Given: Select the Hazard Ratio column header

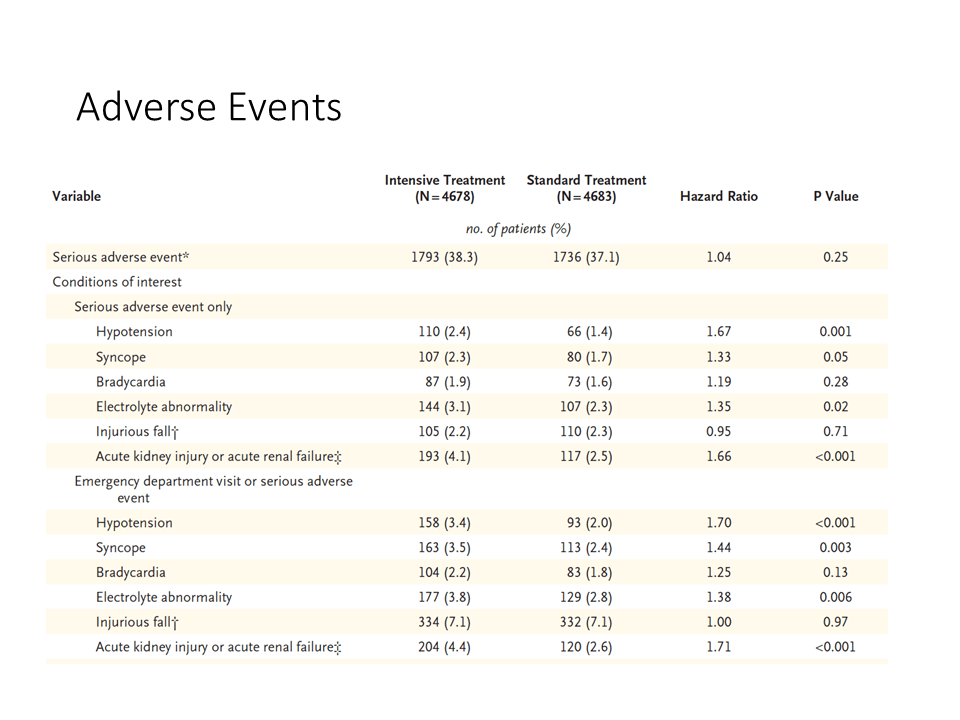Looking at the screenshot, I should [x=719, y=197].
